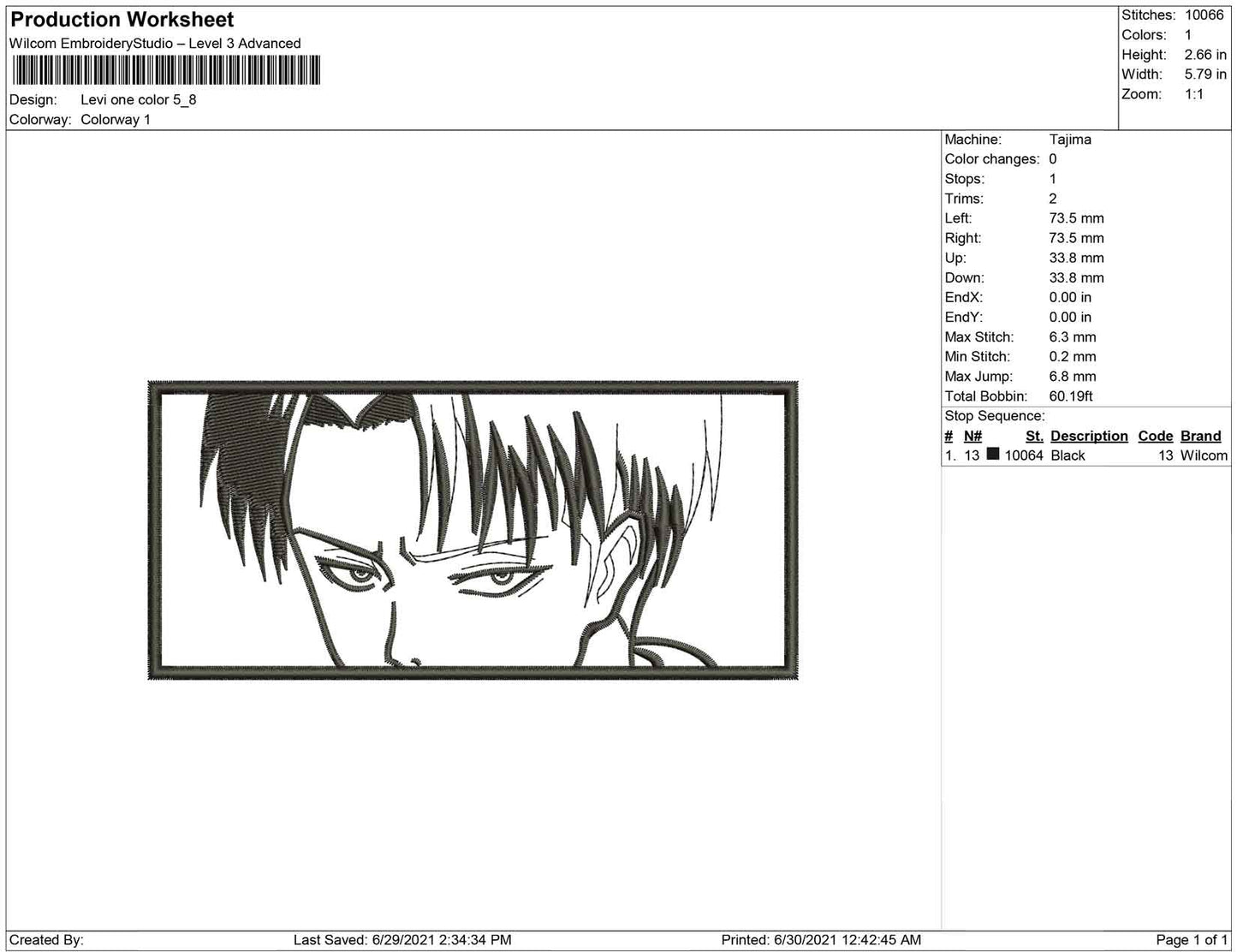Select the Max Jump value "6.8 mm"
The height and width of the screenshot is (952, 1237).
(1073, 377)
